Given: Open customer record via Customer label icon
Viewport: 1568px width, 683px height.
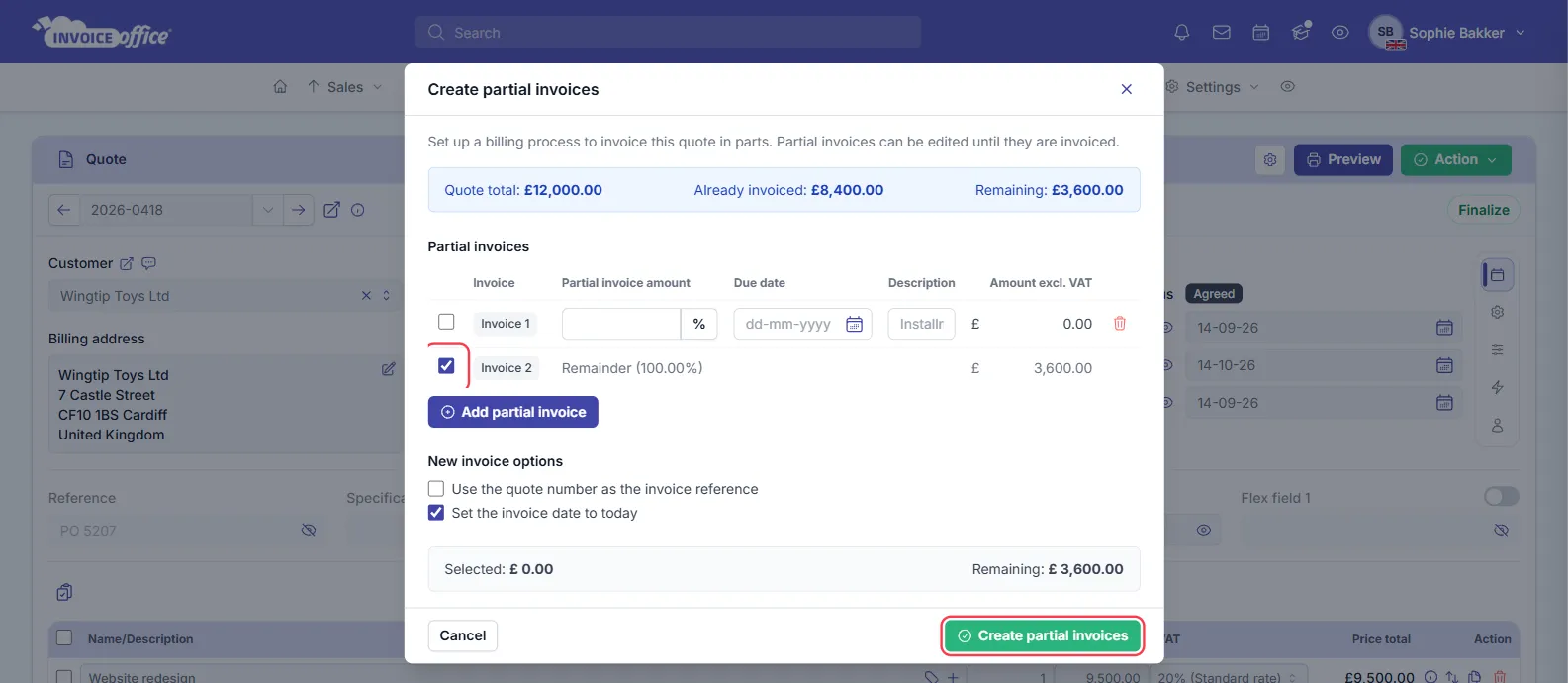Looking at the screenshot, I should pos(127,264).
